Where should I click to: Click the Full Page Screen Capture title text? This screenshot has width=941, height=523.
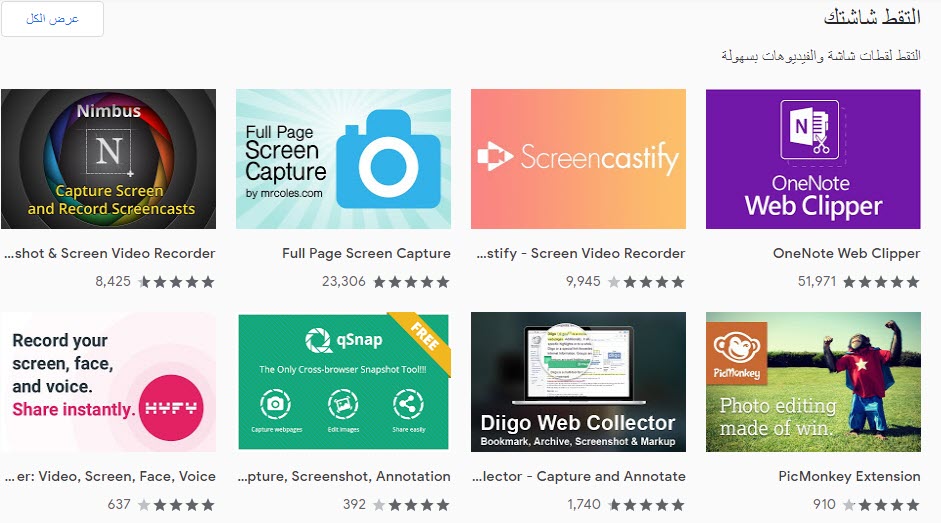[366, 253]
